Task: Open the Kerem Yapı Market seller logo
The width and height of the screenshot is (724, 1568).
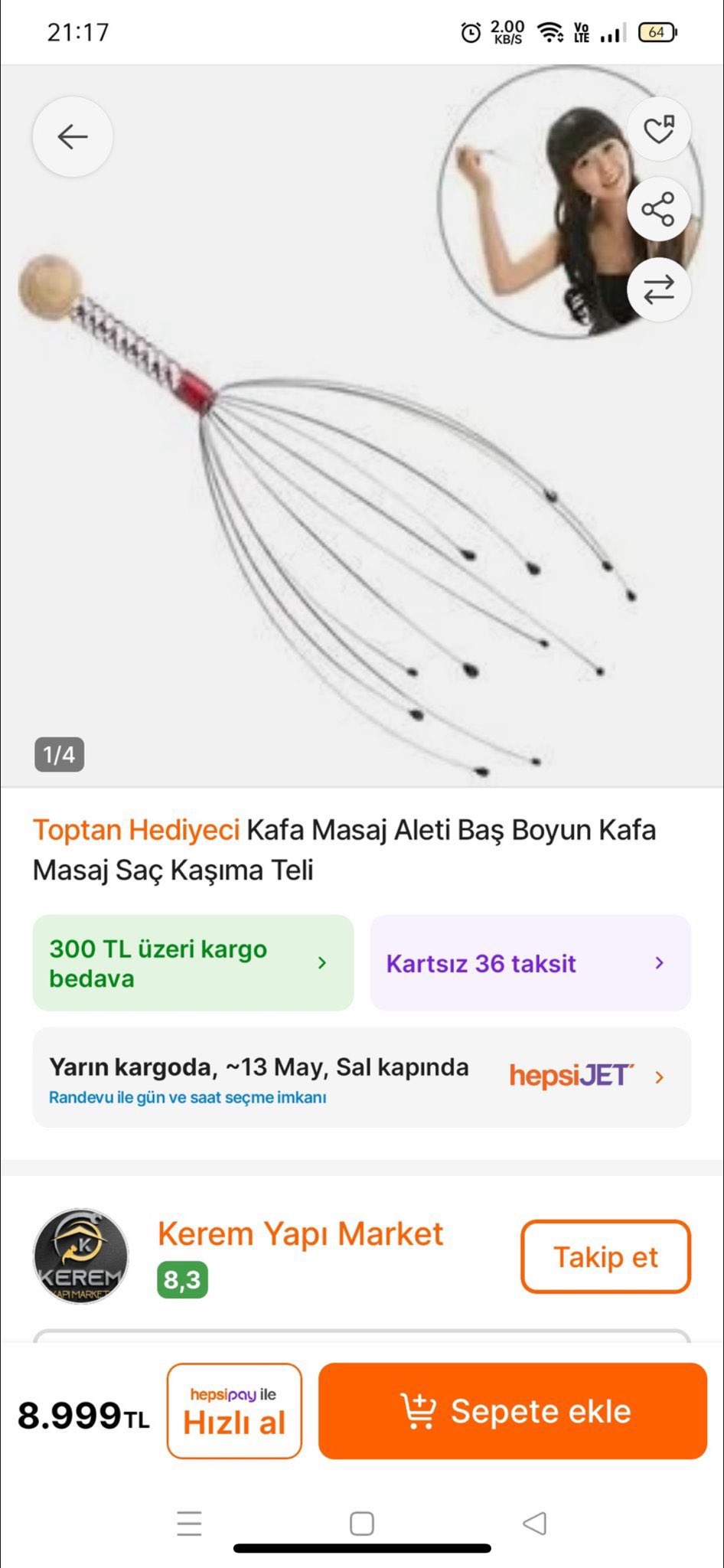Action: pos(80,1256)
